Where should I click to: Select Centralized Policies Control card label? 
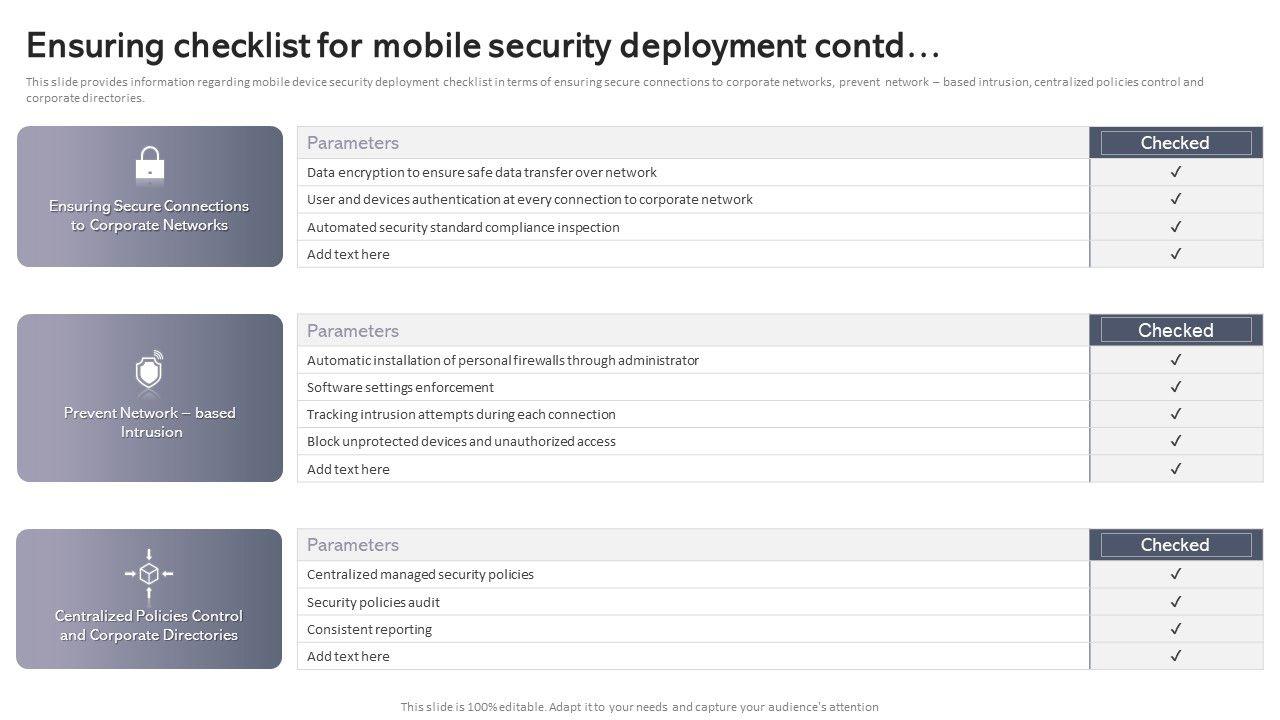tap(149, 625)
